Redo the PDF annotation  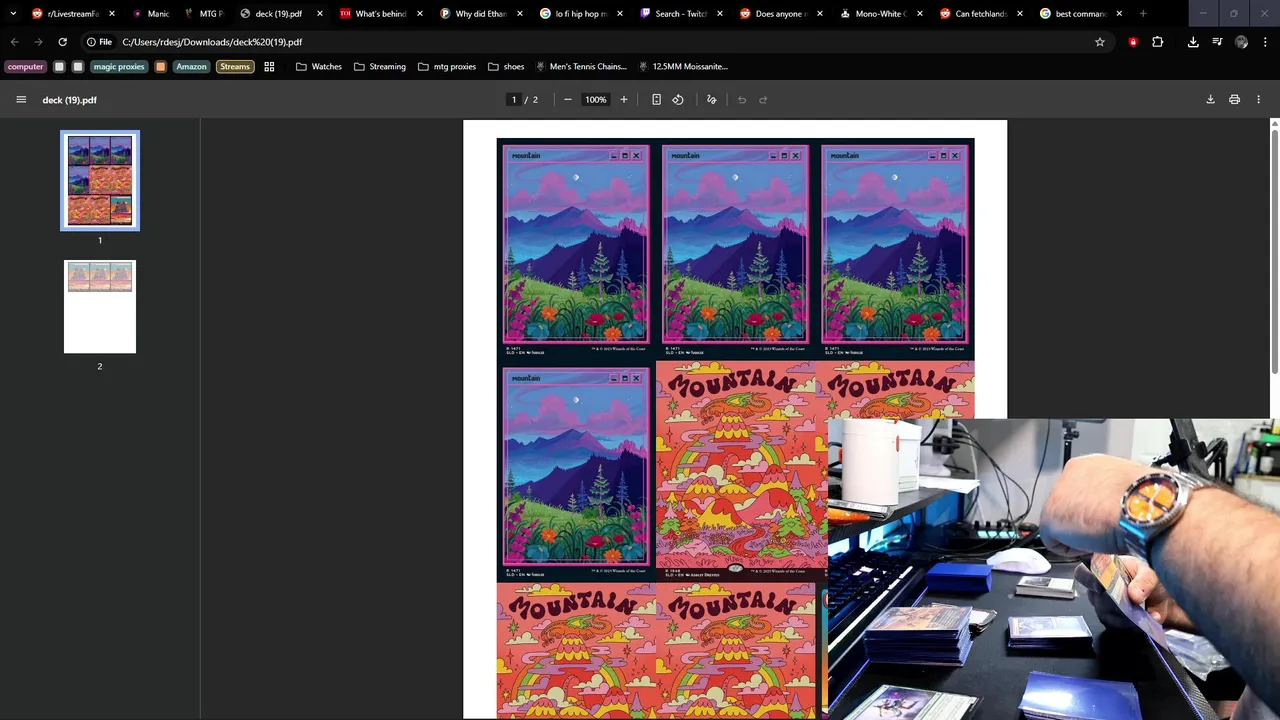pyautogui.click(x=763, y=100)
